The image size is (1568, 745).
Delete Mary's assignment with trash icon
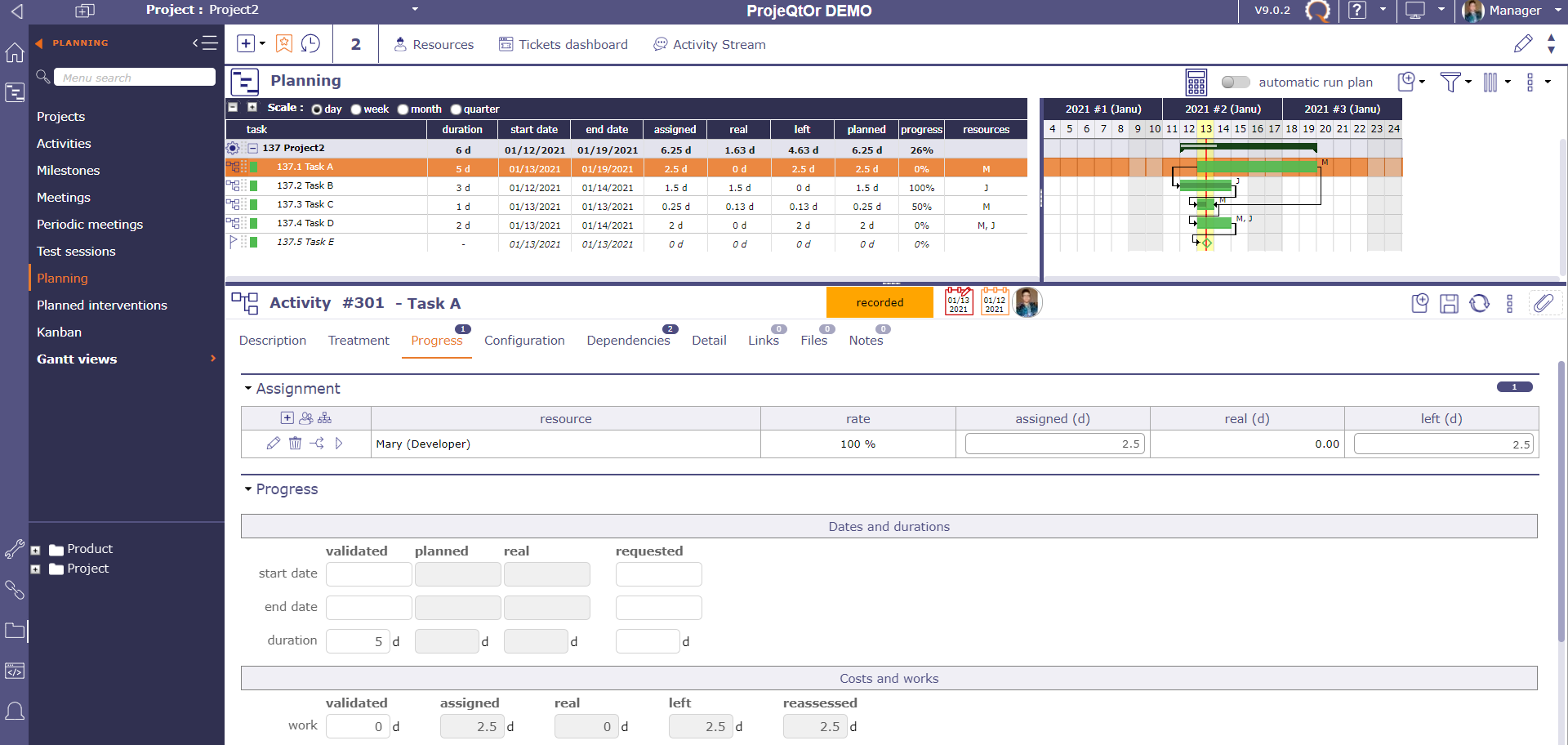coord(295,444)
